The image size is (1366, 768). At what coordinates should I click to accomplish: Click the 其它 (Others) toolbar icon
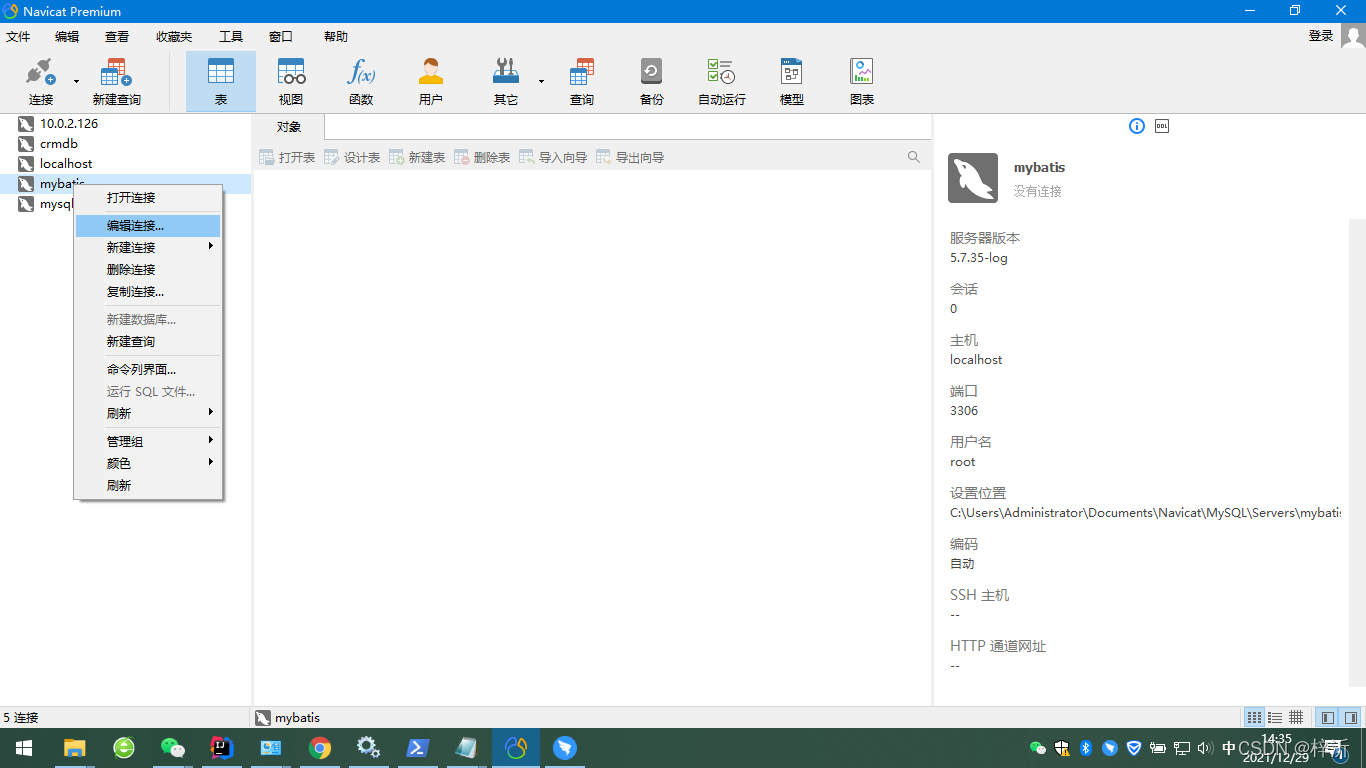[506, 82]
